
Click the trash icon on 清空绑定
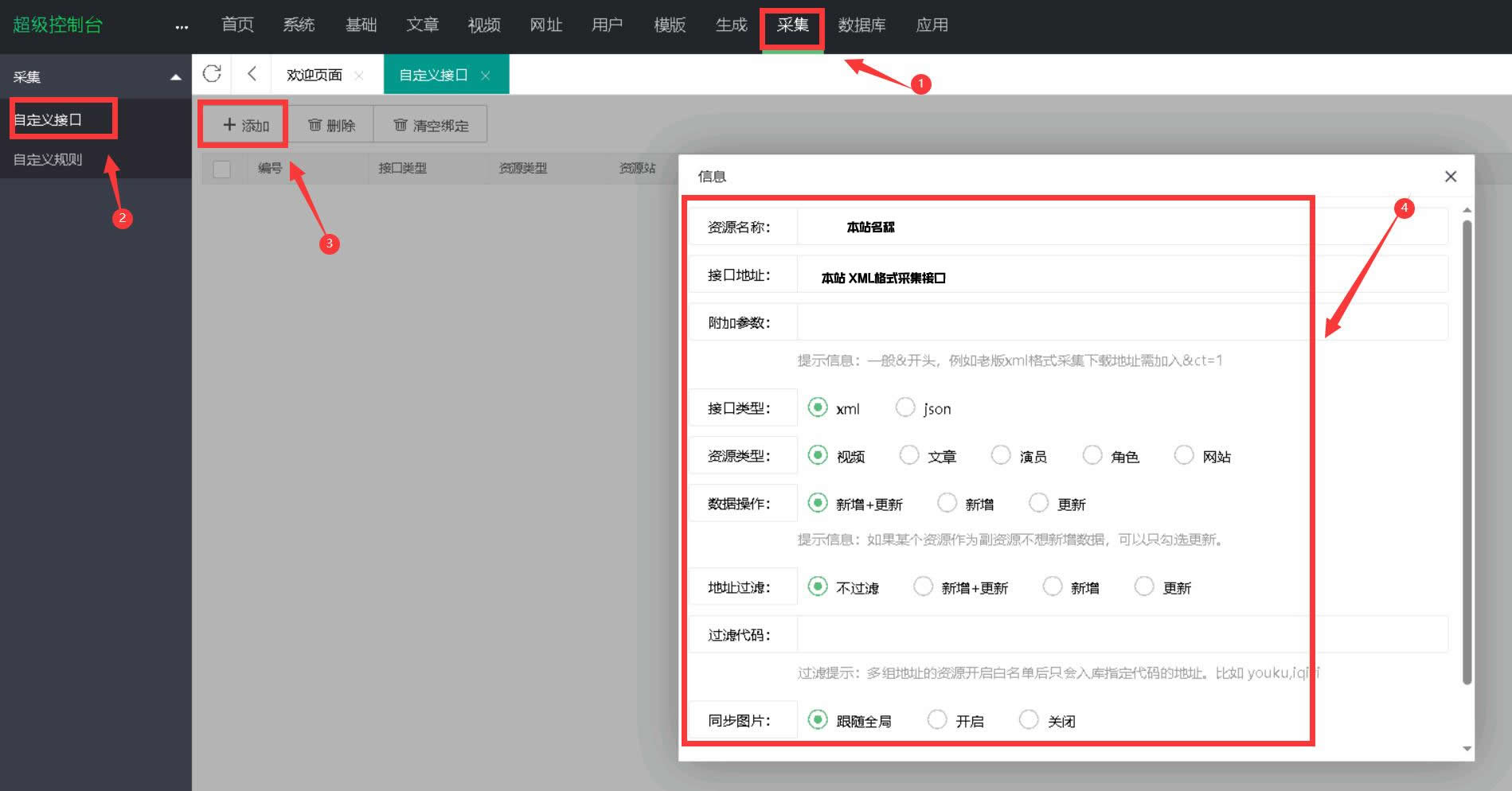(x=400, y=124)
